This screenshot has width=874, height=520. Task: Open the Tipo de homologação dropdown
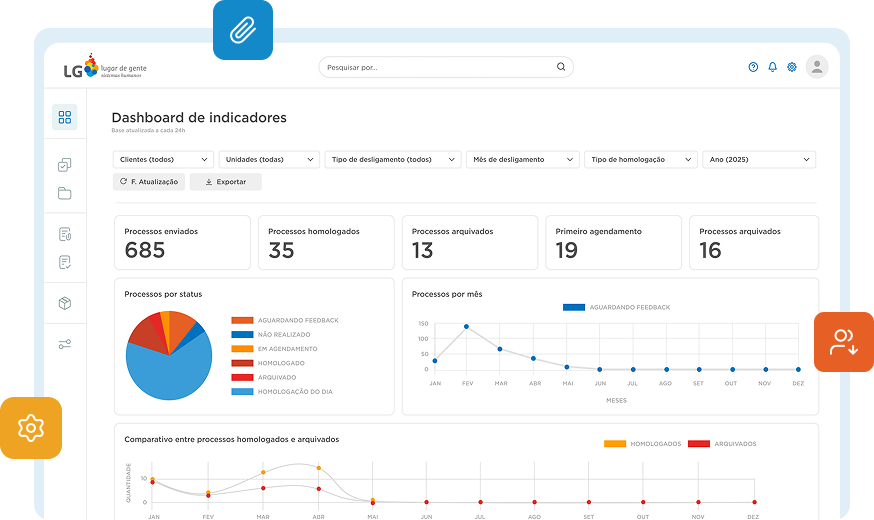(x=640, y=159)
